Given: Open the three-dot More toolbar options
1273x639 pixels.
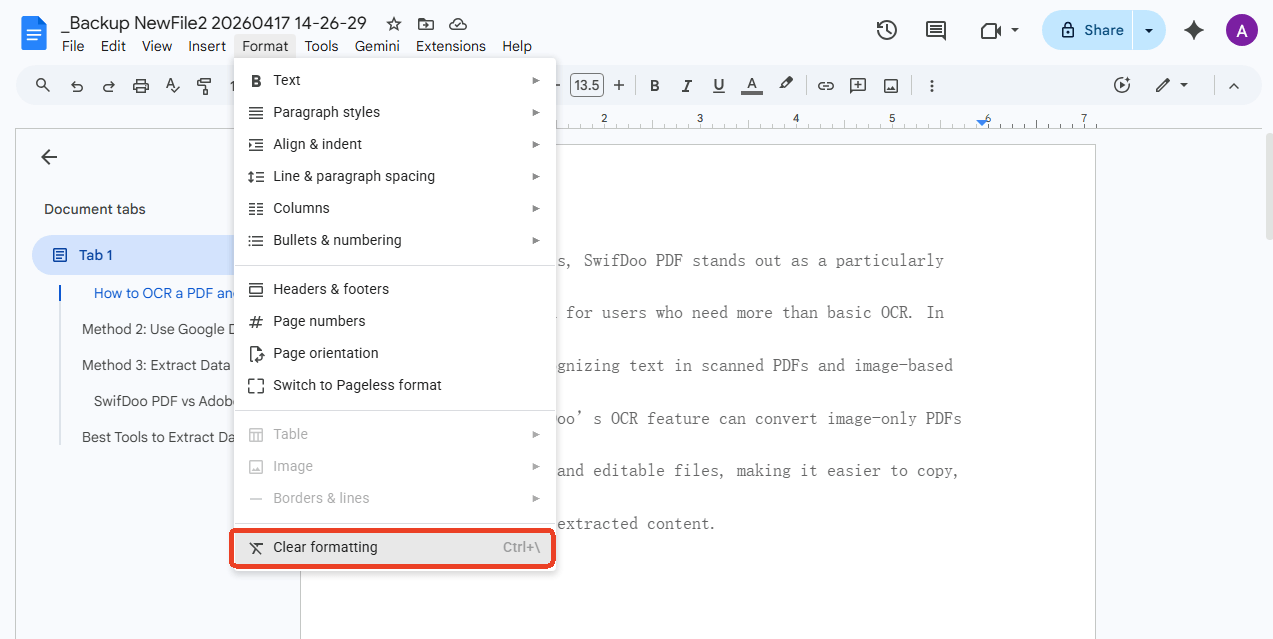Looking at the screenshot, I should (931, 86).
